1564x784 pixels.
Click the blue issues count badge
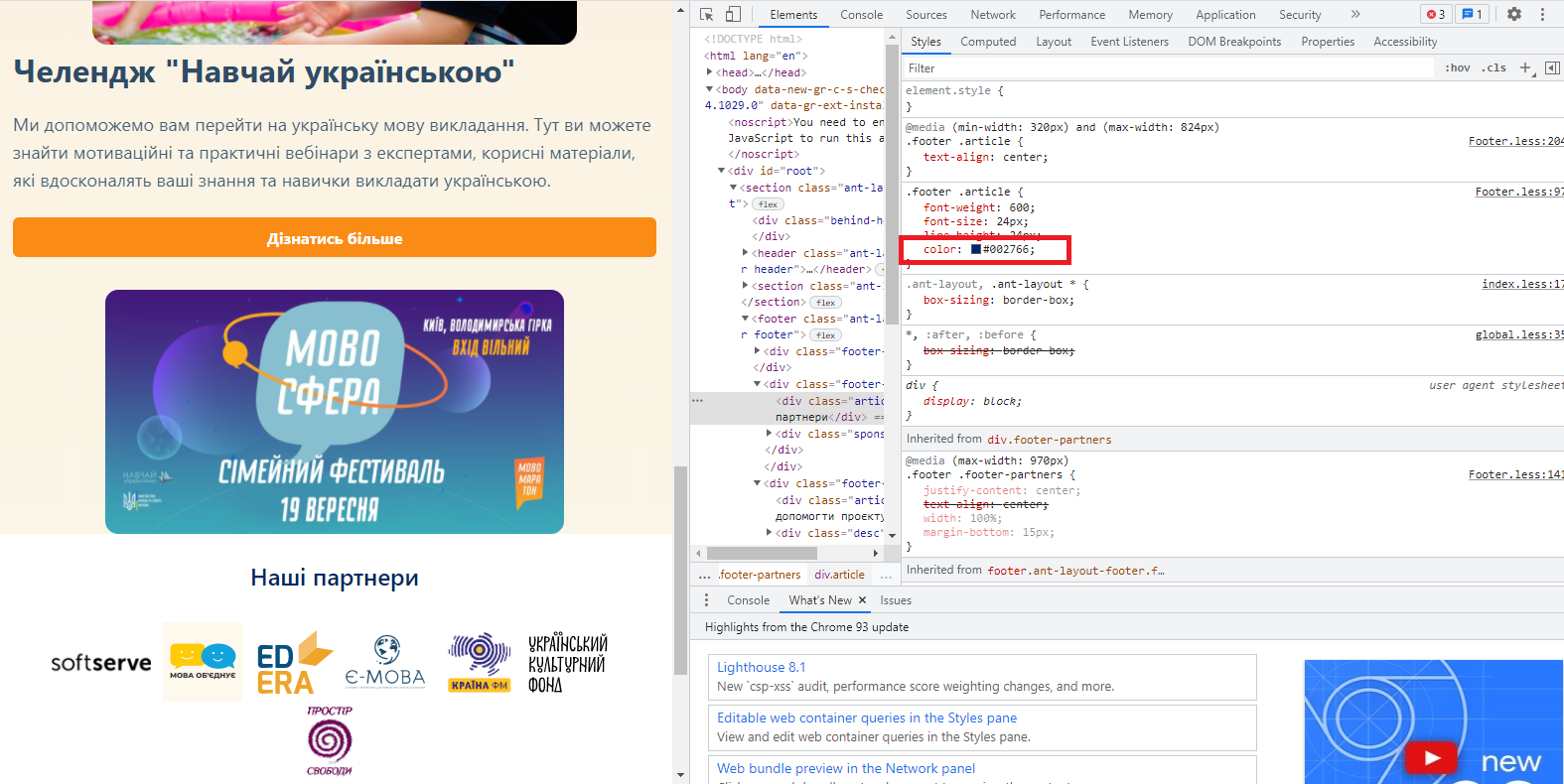pyautogui.click(x=1473, y=14)
